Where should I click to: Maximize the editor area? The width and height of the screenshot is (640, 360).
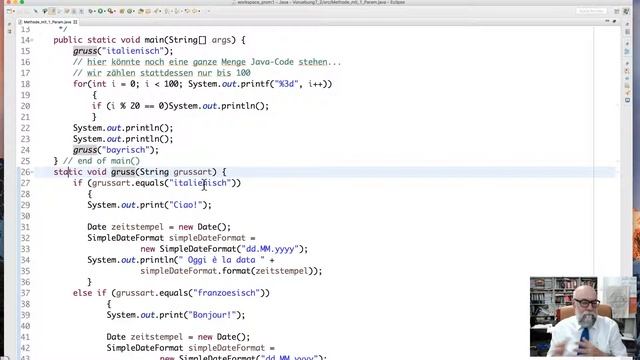(614, 21)
